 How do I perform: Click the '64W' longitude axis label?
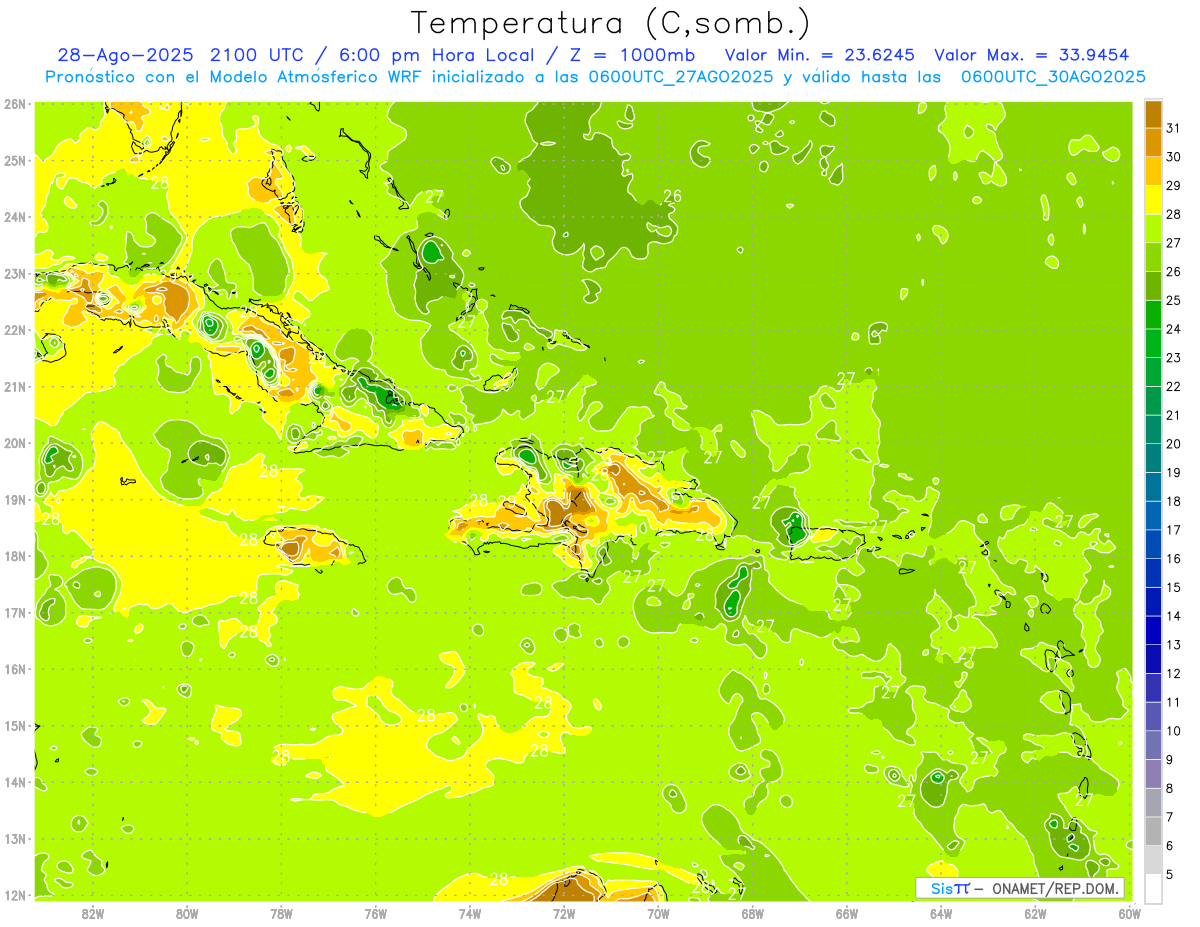point(941,913)
